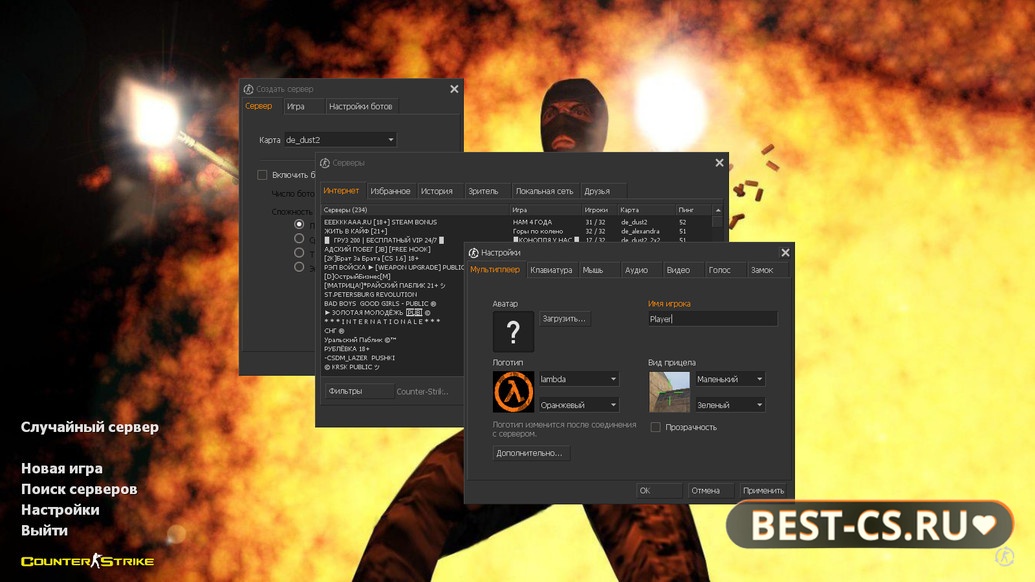Select the second difficulty radio button
The height and width of the screenshot is (582, 1035).
(x=299, y=238)
